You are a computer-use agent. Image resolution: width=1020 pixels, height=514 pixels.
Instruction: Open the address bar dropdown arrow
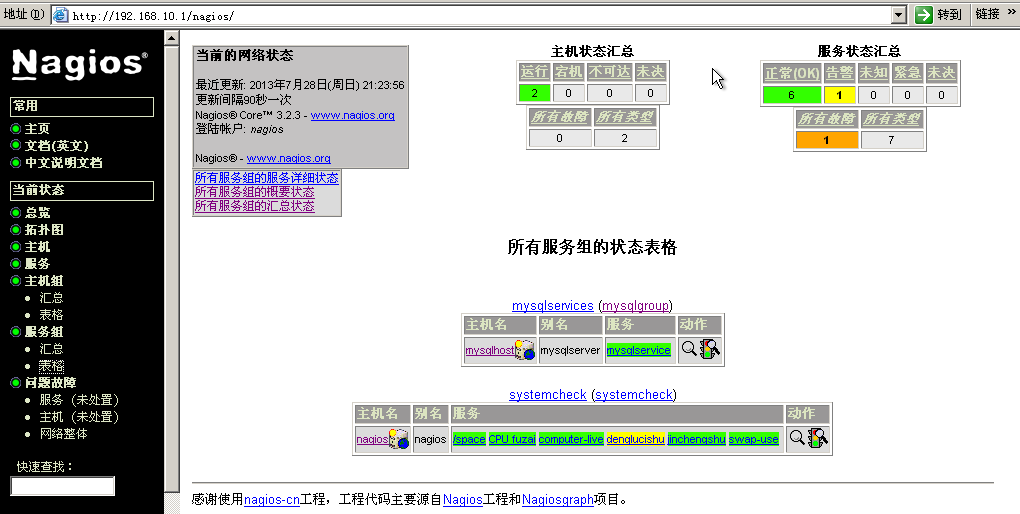[x=898, y=15]
